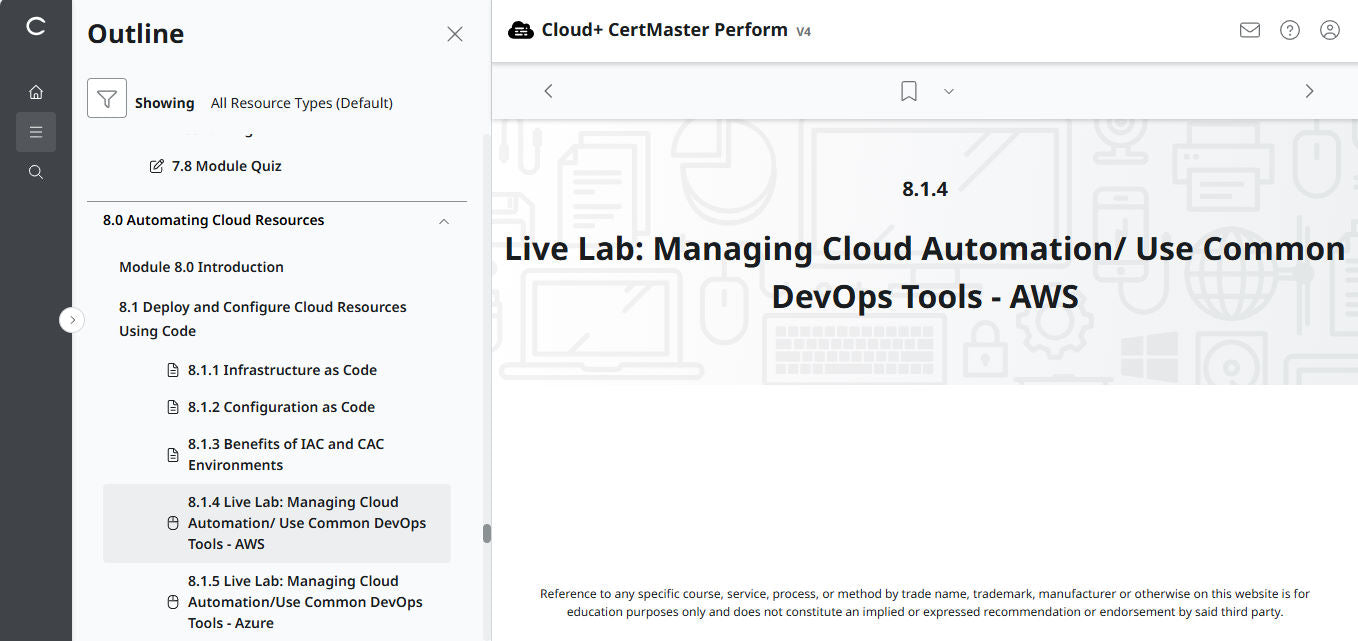Close the Outline panel with the X
The image size is (1358, 641).
click(455, 33)
